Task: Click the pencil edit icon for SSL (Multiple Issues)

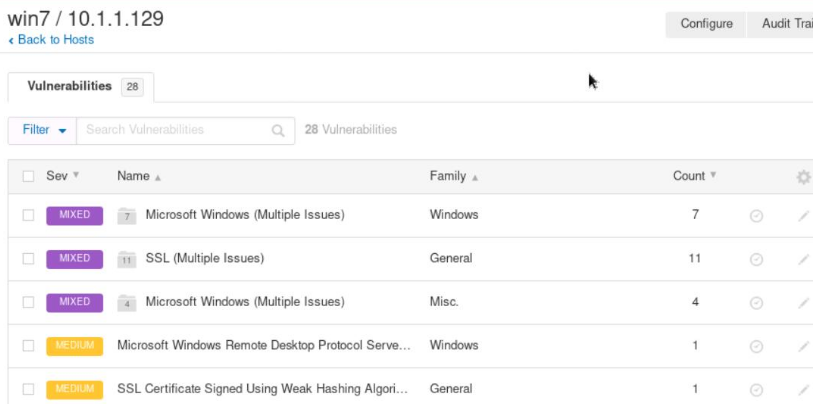Action: (803, 259)
